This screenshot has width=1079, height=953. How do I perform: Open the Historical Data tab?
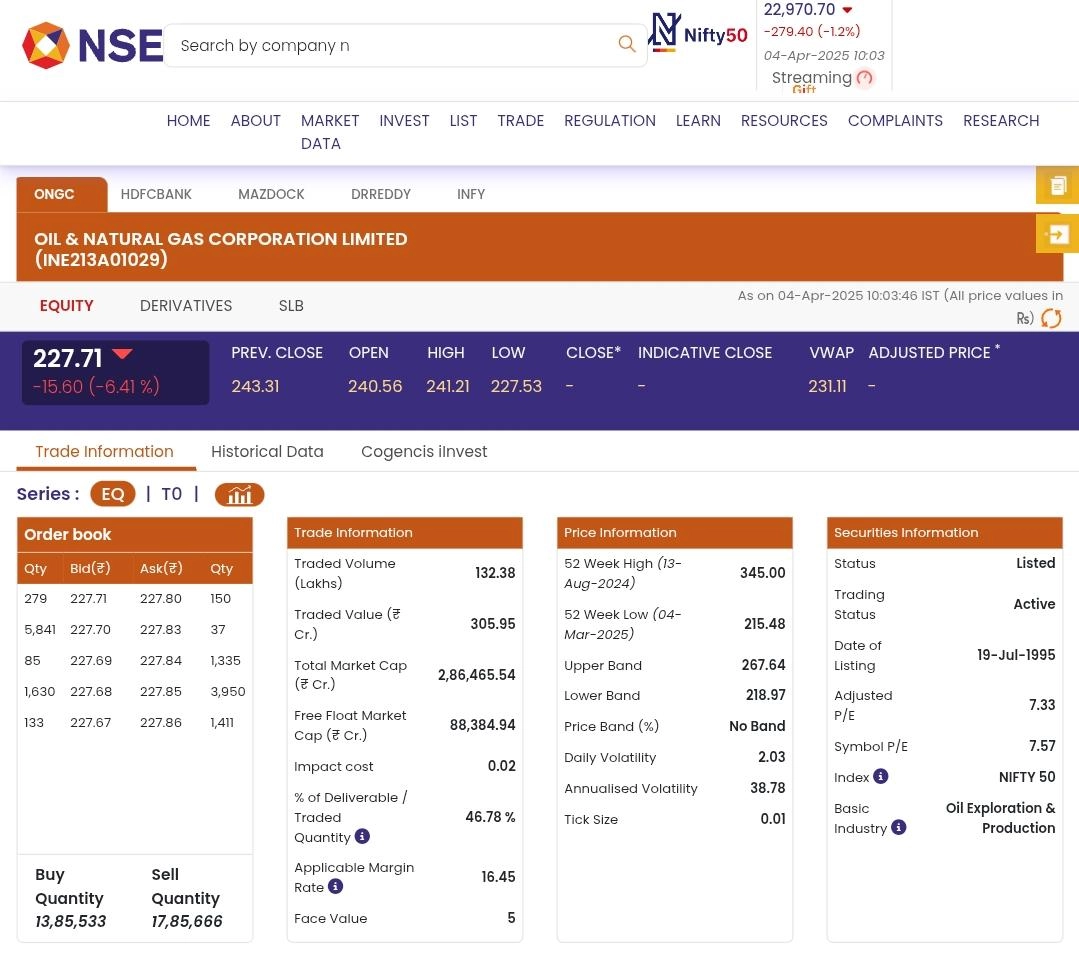click(267, 451)
